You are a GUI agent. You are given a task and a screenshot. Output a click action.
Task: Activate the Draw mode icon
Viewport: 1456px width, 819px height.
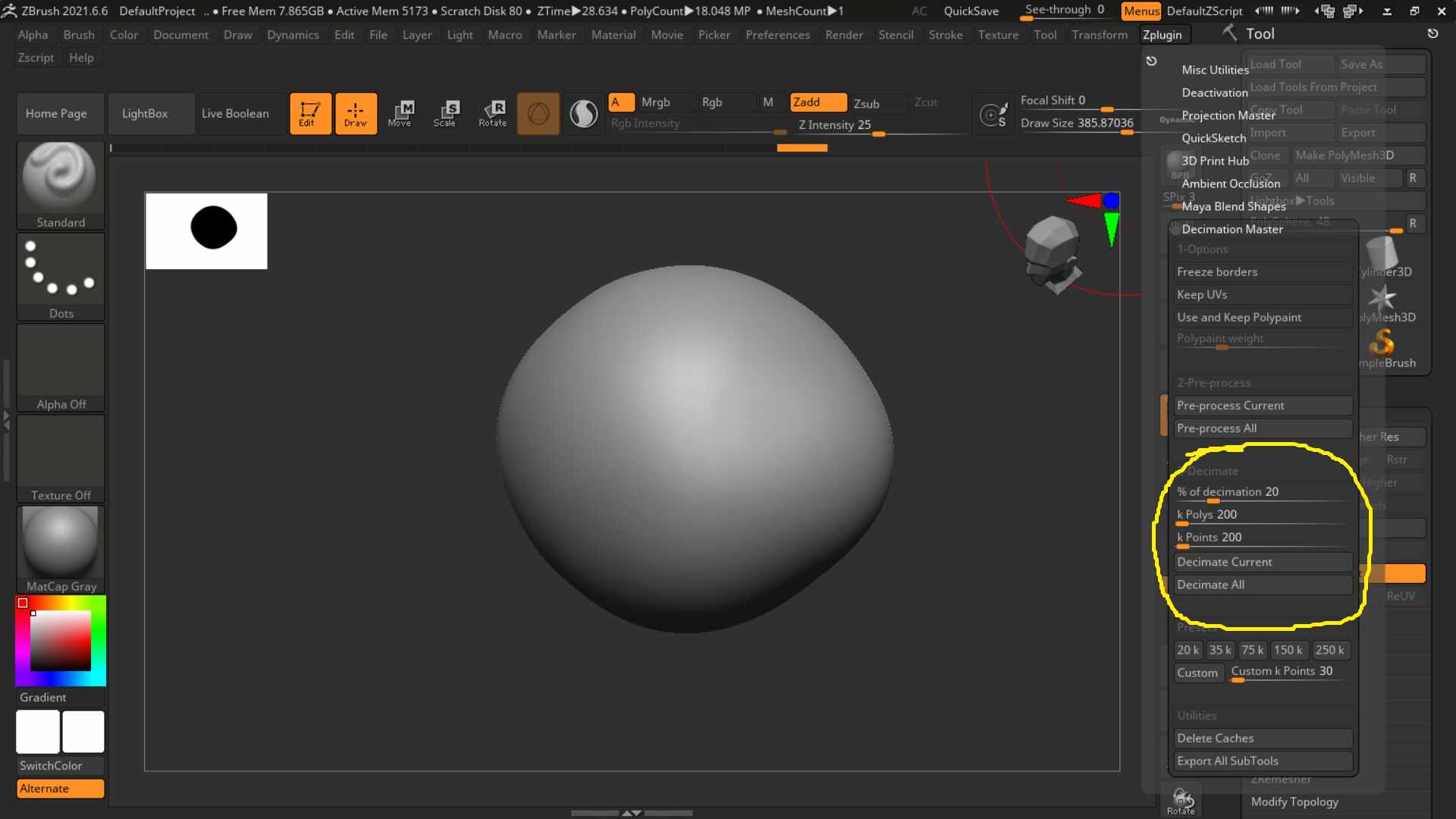[x=356, y=114]
